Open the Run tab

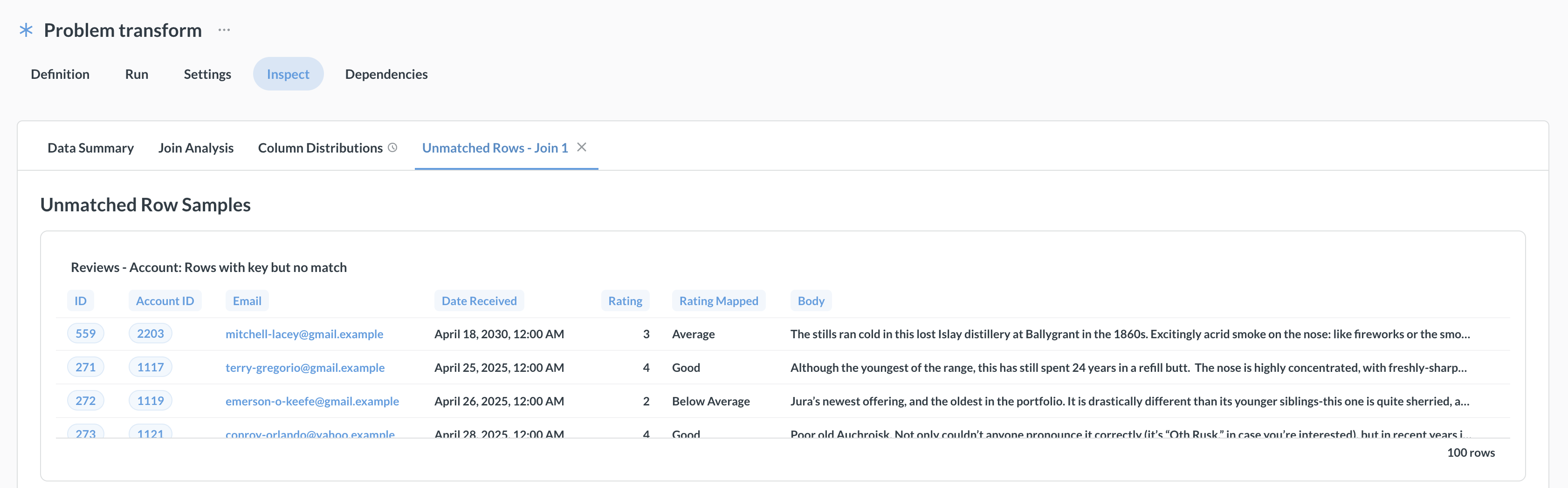click(x=137, y=74)
